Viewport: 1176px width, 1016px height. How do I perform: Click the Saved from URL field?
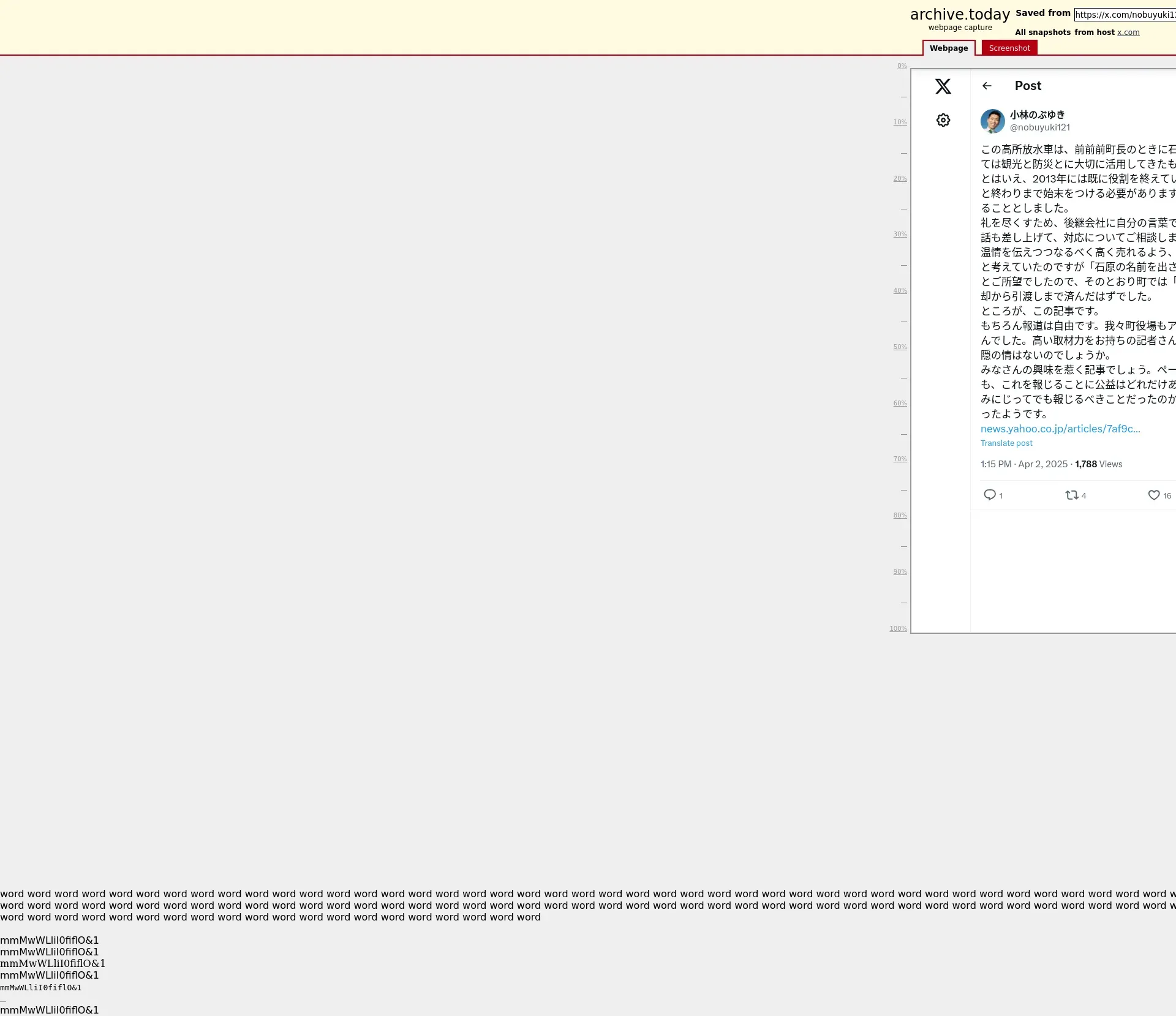click(x=1125, y=15)
